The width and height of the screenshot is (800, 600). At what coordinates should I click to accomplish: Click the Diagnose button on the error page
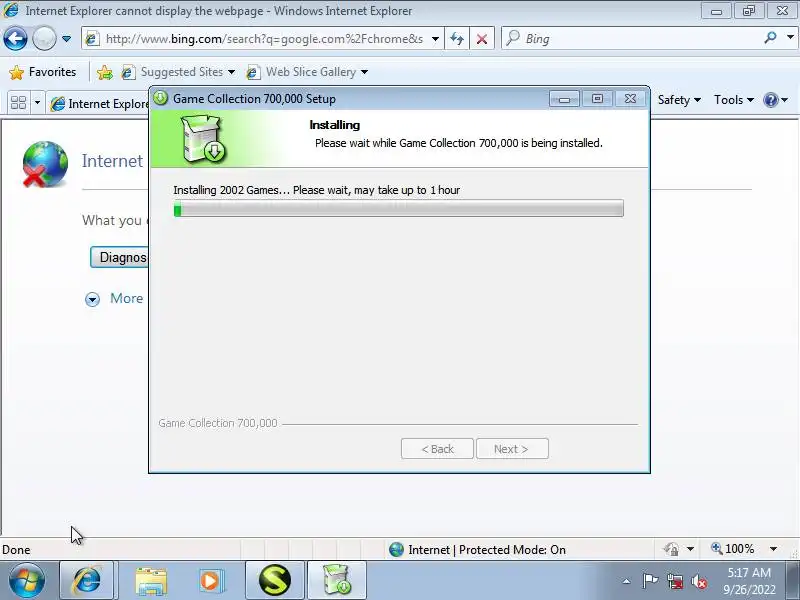pos(119,257)
